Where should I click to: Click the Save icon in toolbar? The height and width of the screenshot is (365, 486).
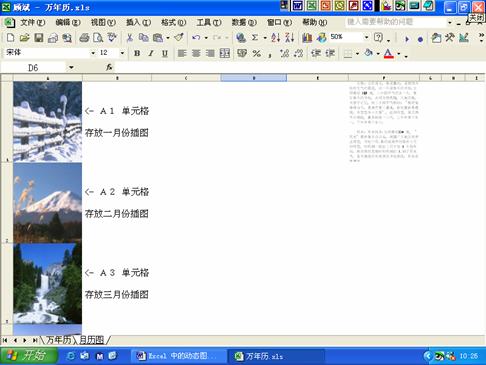tap(39, 38)
